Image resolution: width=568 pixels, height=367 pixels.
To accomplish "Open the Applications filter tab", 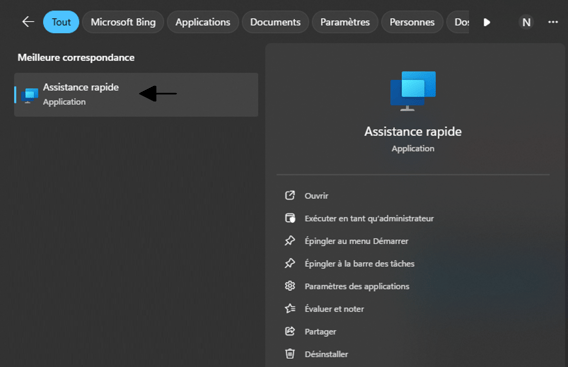I will click(202, 22).
